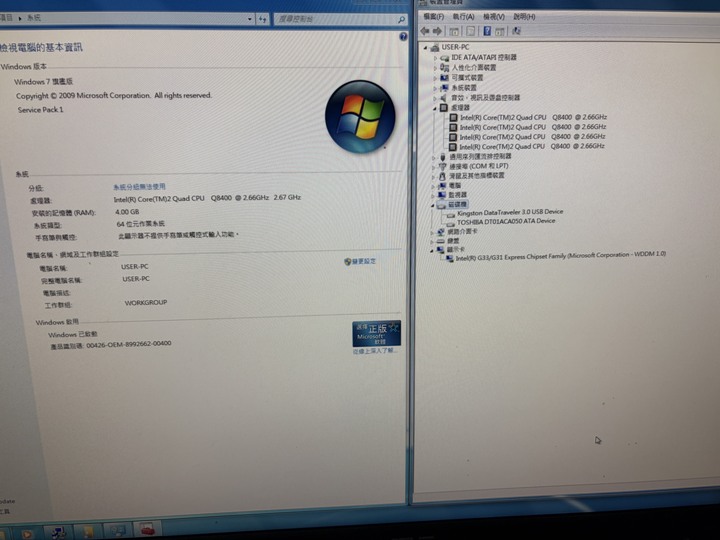
Task: Open the 執行(A) menu in Device Manager
Action: 463,17
